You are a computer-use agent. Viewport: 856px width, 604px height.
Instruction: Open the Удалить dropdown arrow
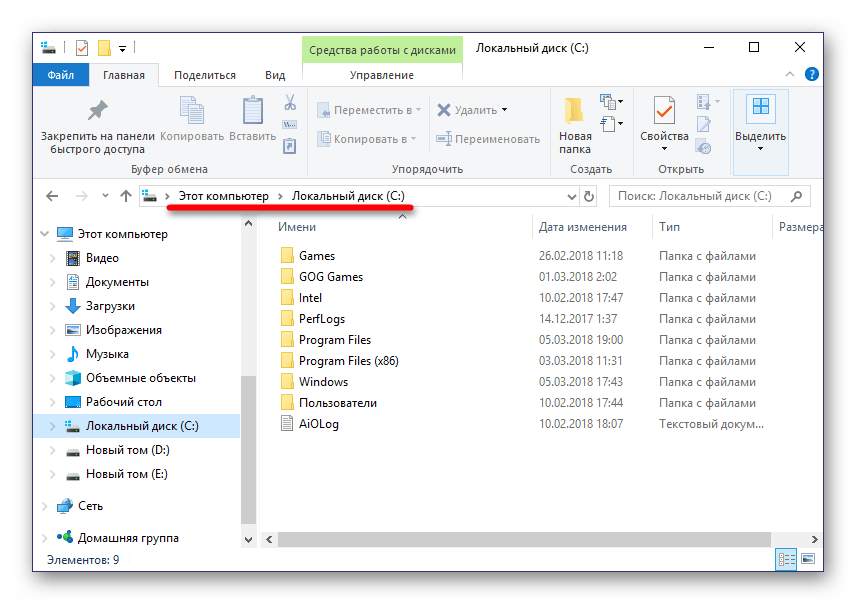click(x=504, y=110)
